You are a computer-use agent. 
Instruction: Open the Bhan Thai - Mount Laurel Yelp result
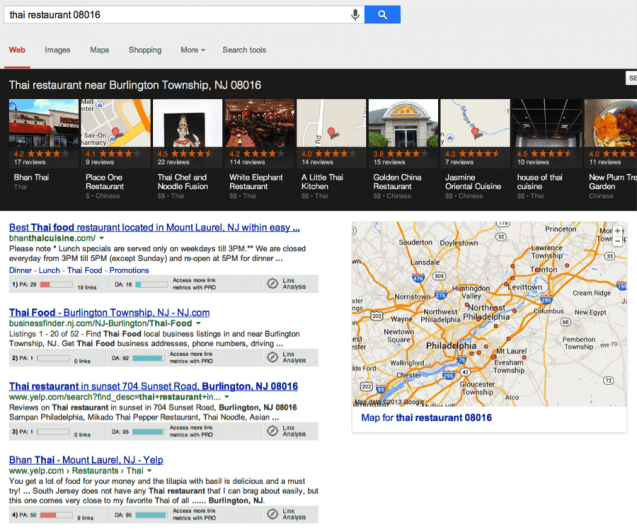click(x=86, y=460)
